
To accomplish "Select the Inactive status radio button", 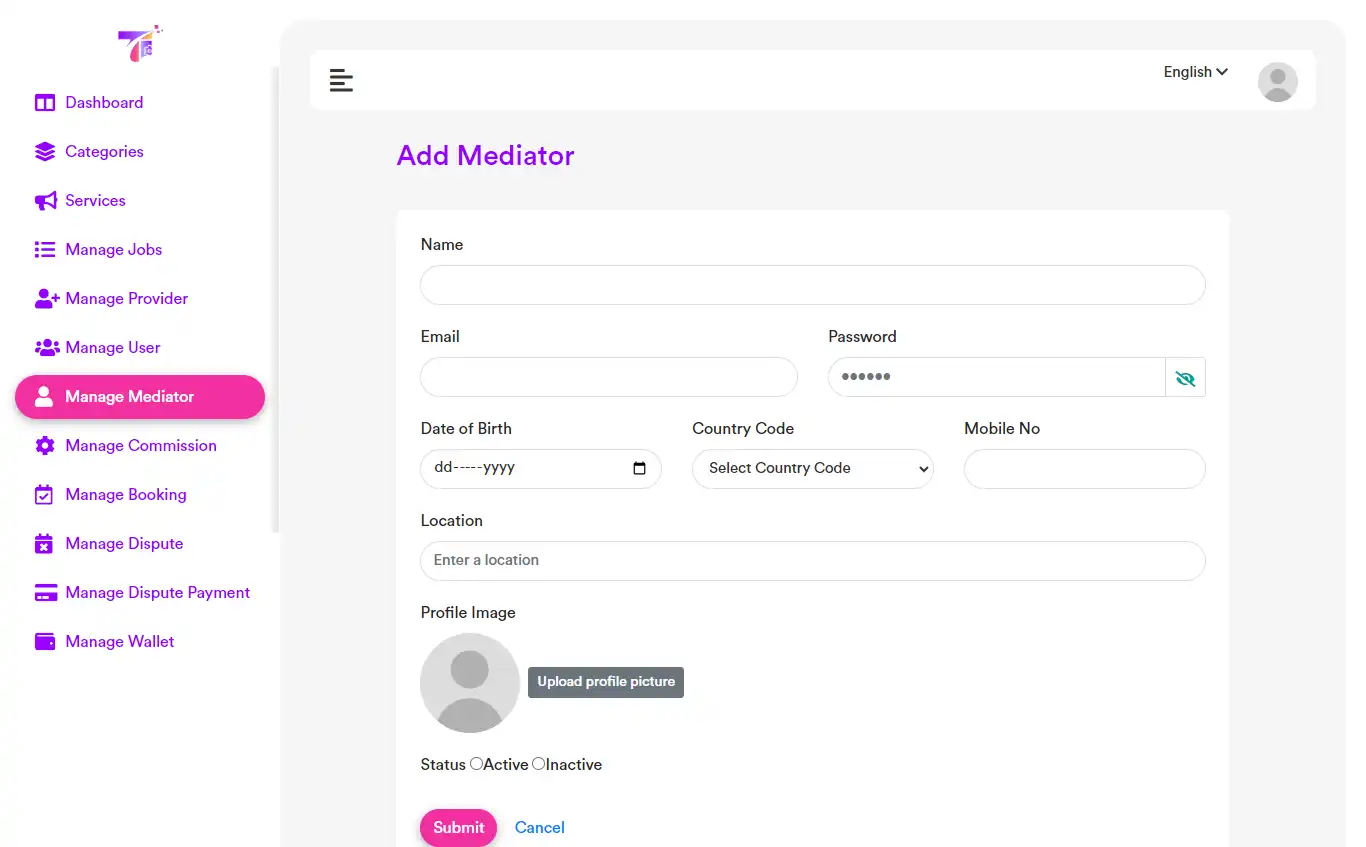I will point(537,763).
